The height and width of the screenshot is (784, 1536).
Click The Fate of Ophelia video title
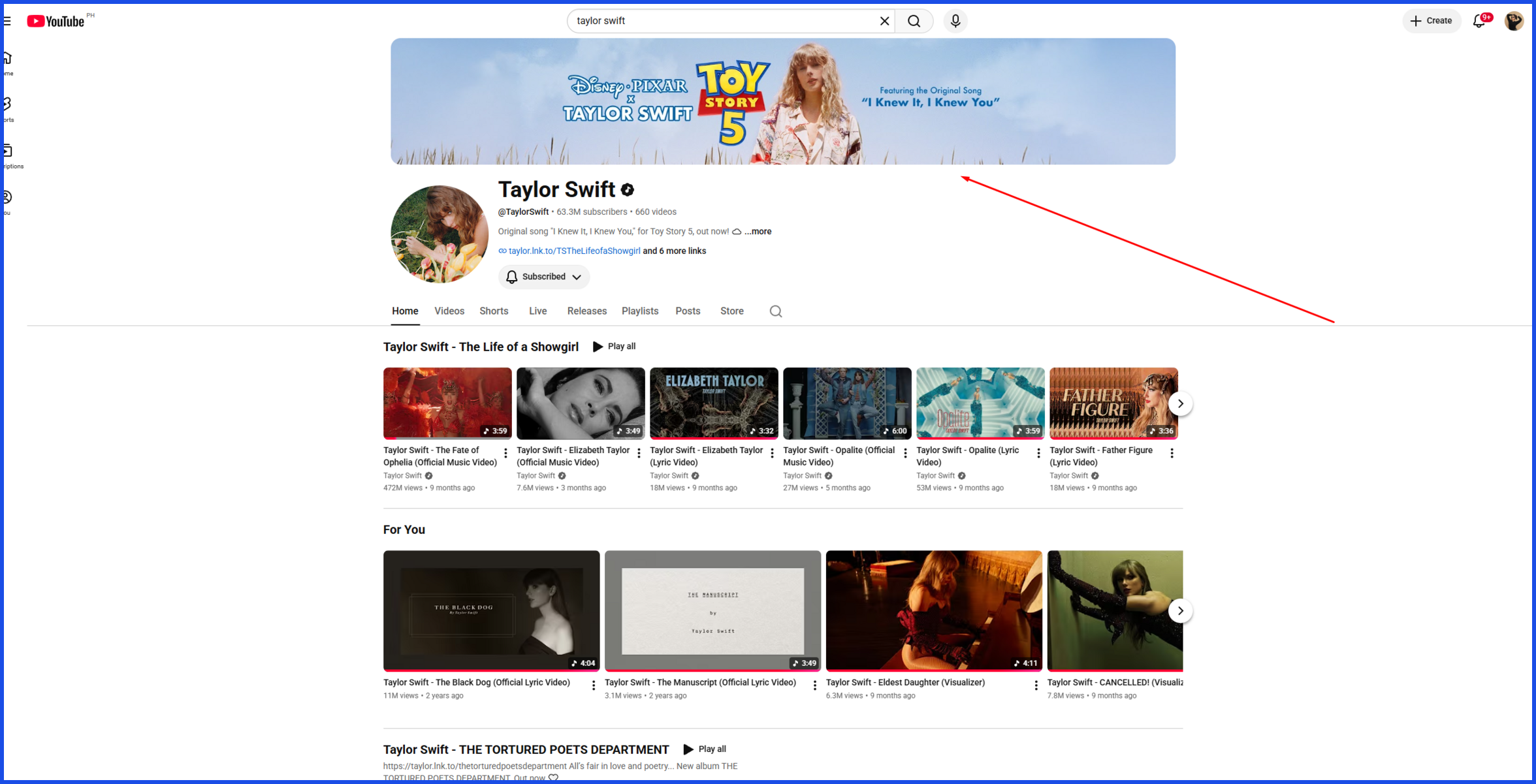440,456
